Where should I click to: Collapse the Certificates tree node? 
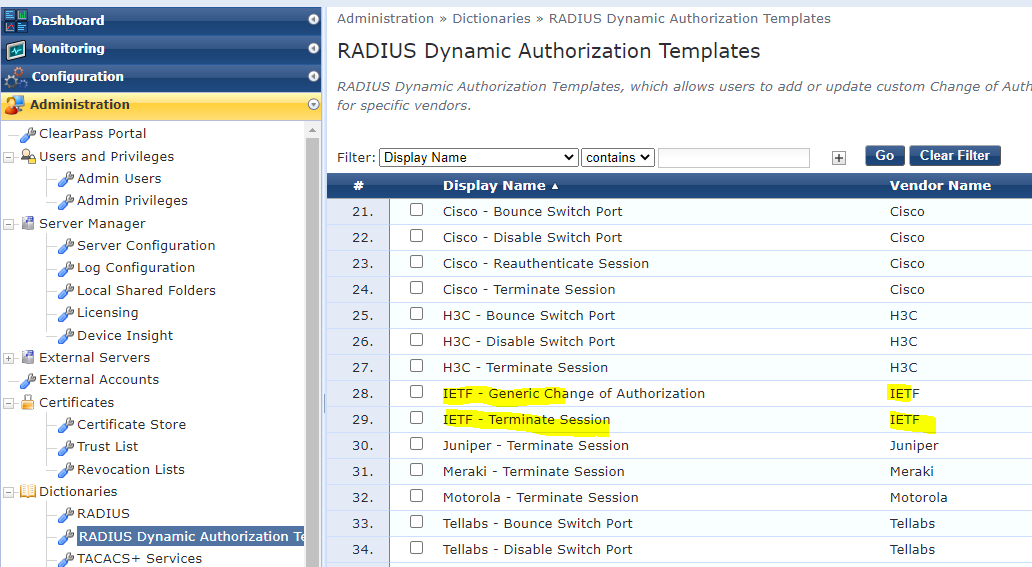9,403
